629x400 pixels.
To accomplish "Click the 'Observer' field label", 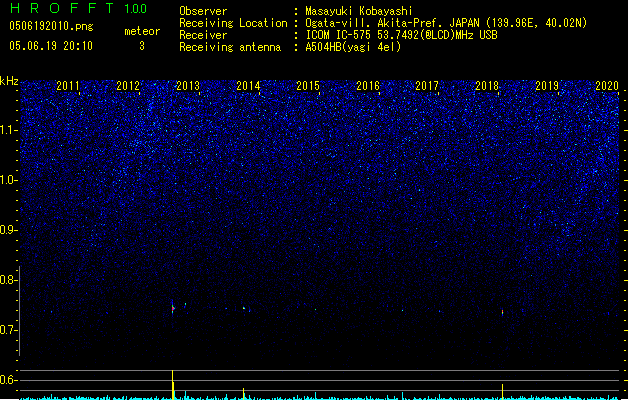I will [x=203, y=11].
